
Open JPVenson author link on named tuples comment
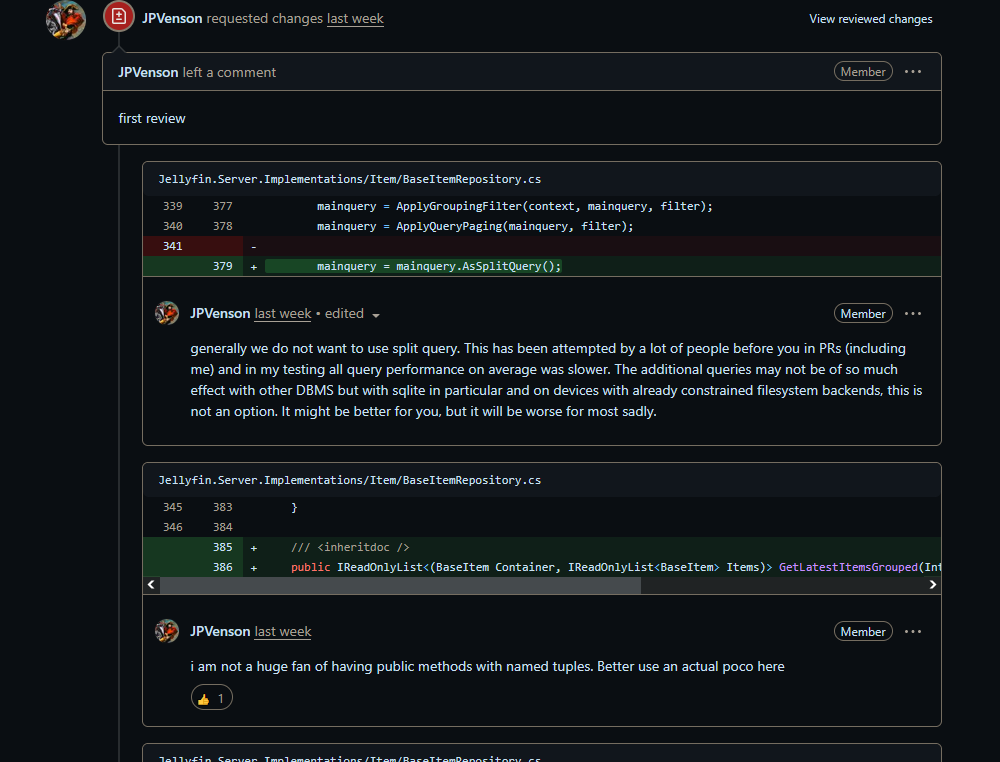pos(220,631)
